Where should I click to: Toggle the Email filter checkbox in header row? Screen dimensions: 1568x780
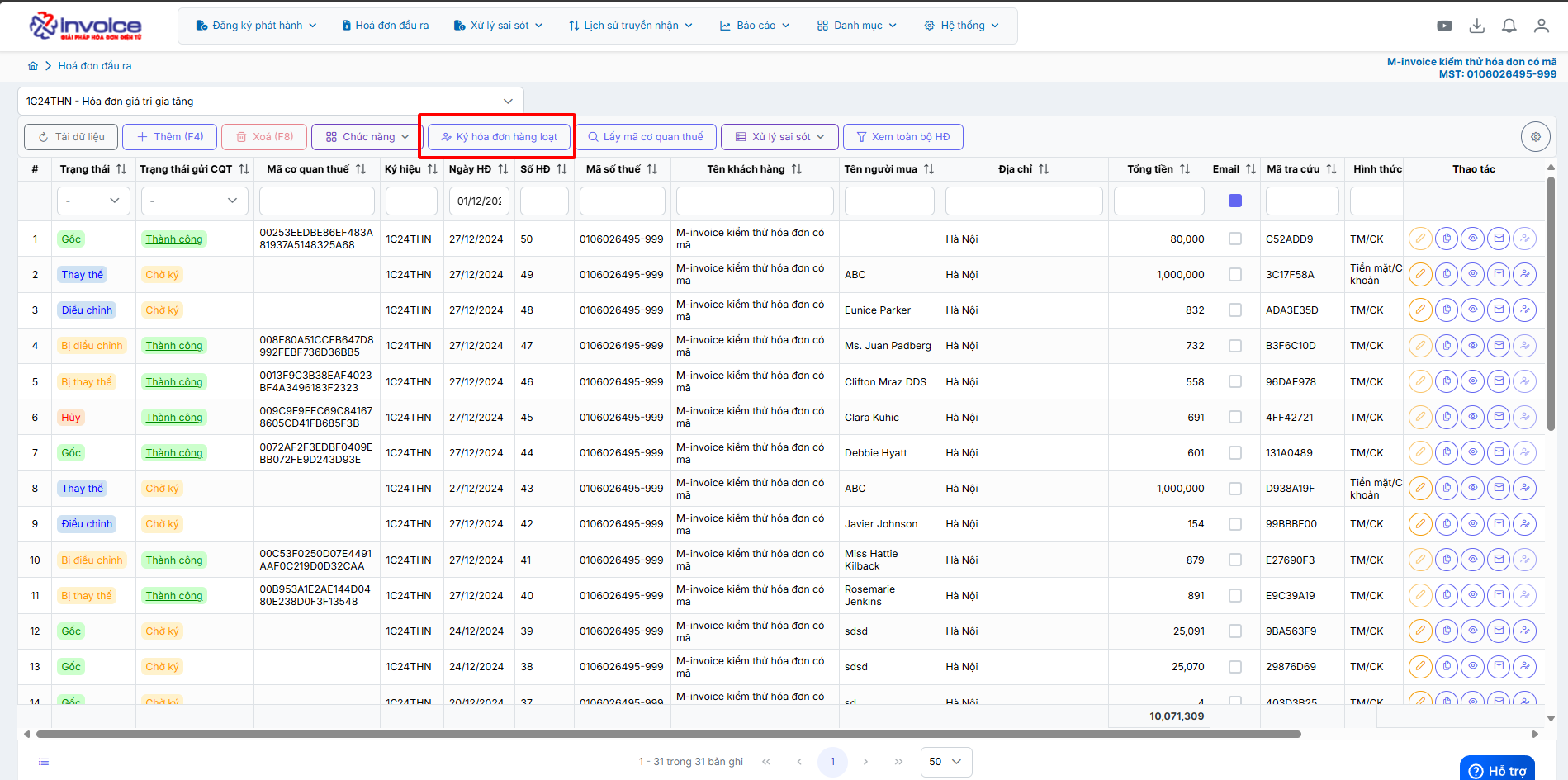[x=1235, y=201]
